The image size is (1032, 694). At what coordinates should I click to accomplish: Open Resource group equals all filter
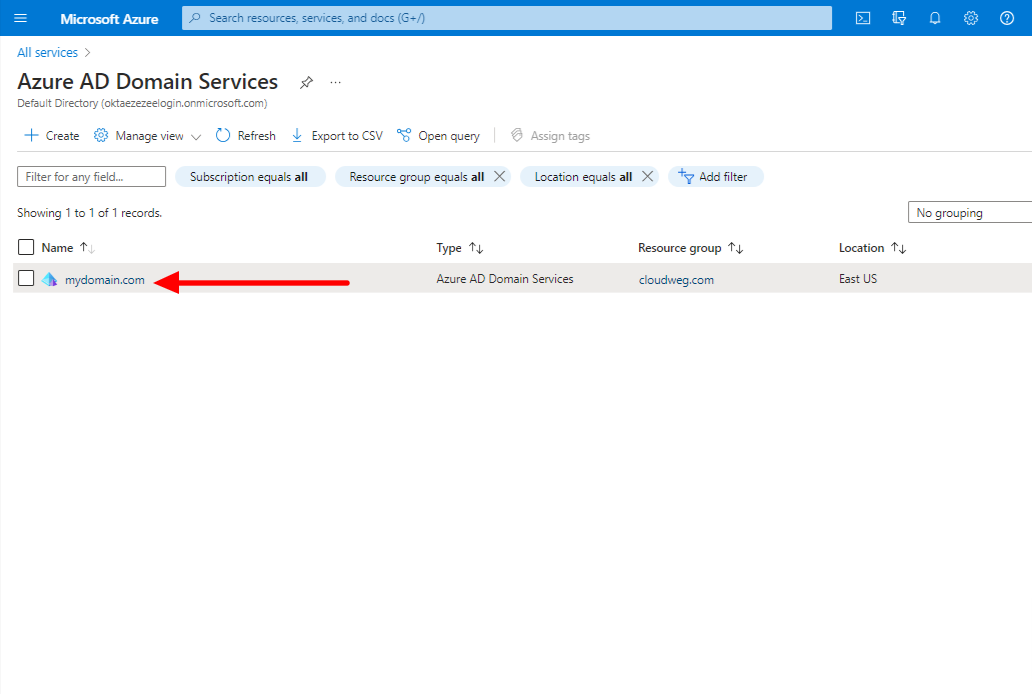pyautogui.click(x=416, y=176)
